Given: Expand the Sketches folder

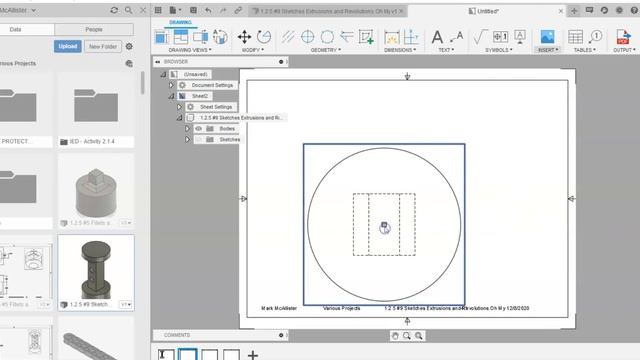Looking at the screenshot, I should pos(187,140).
